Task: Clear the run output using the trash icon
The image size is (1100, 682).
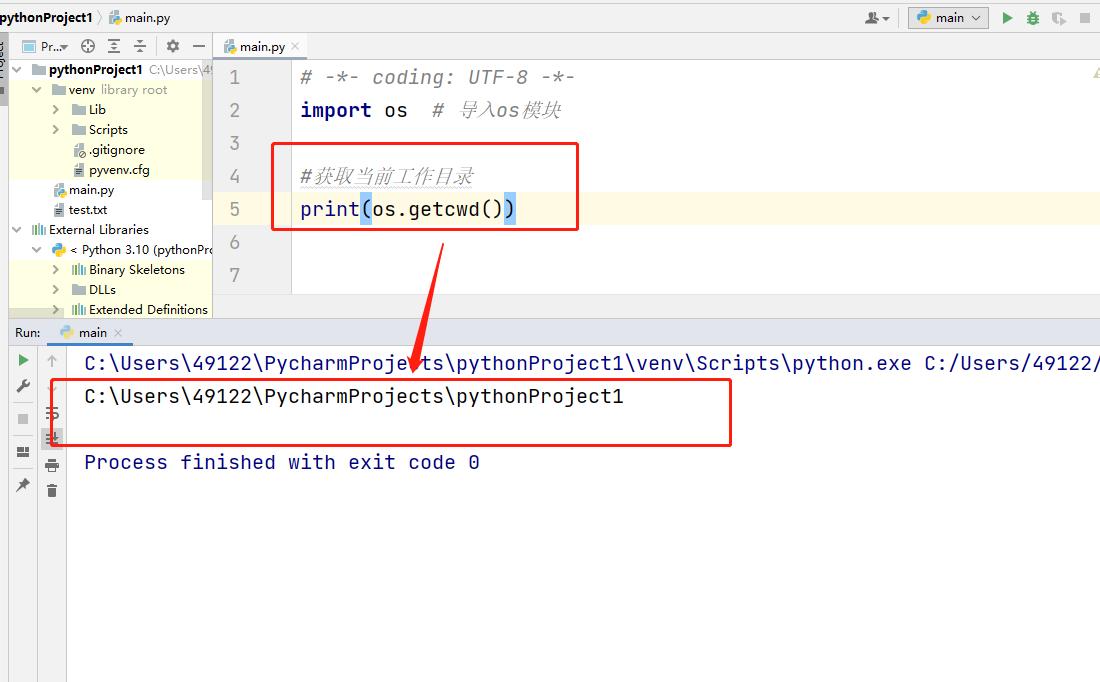Action: (51, 489)
